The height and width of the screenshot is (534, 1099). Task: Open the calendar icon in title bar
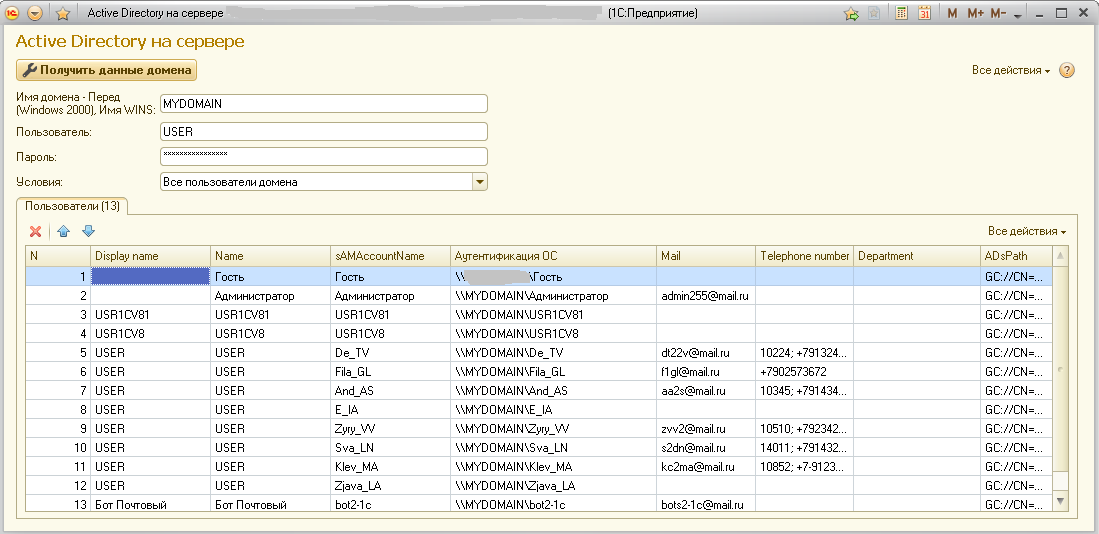(924, 14)
